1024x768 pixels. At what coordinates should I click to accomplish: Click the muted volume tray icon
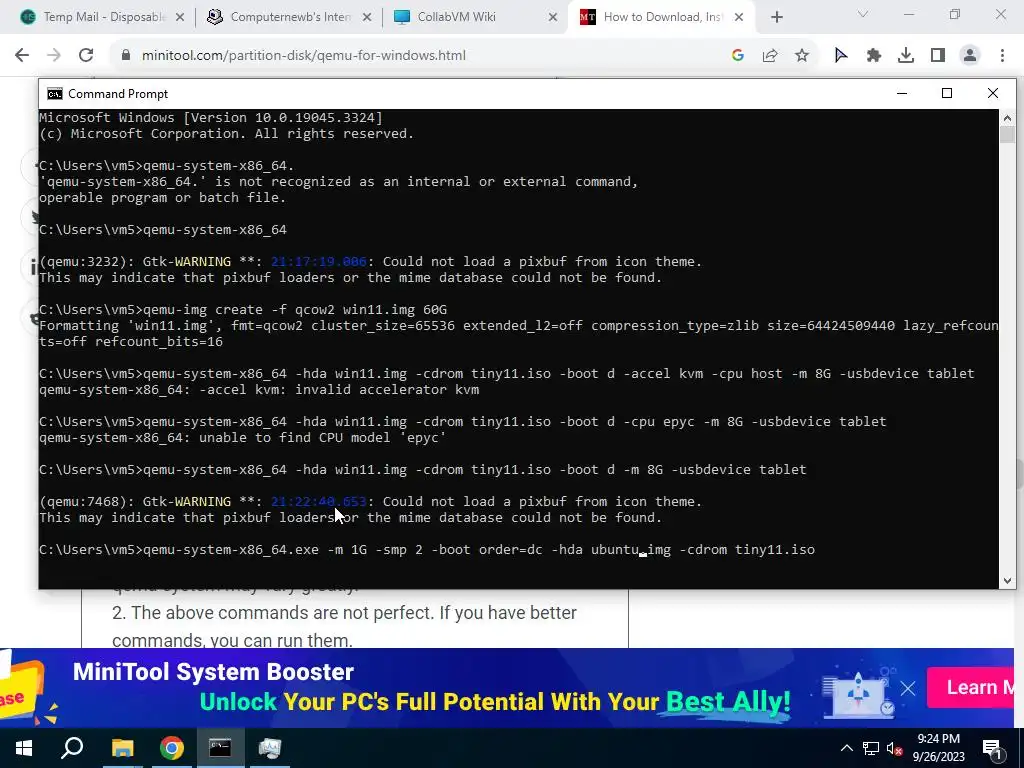(894, 748)
